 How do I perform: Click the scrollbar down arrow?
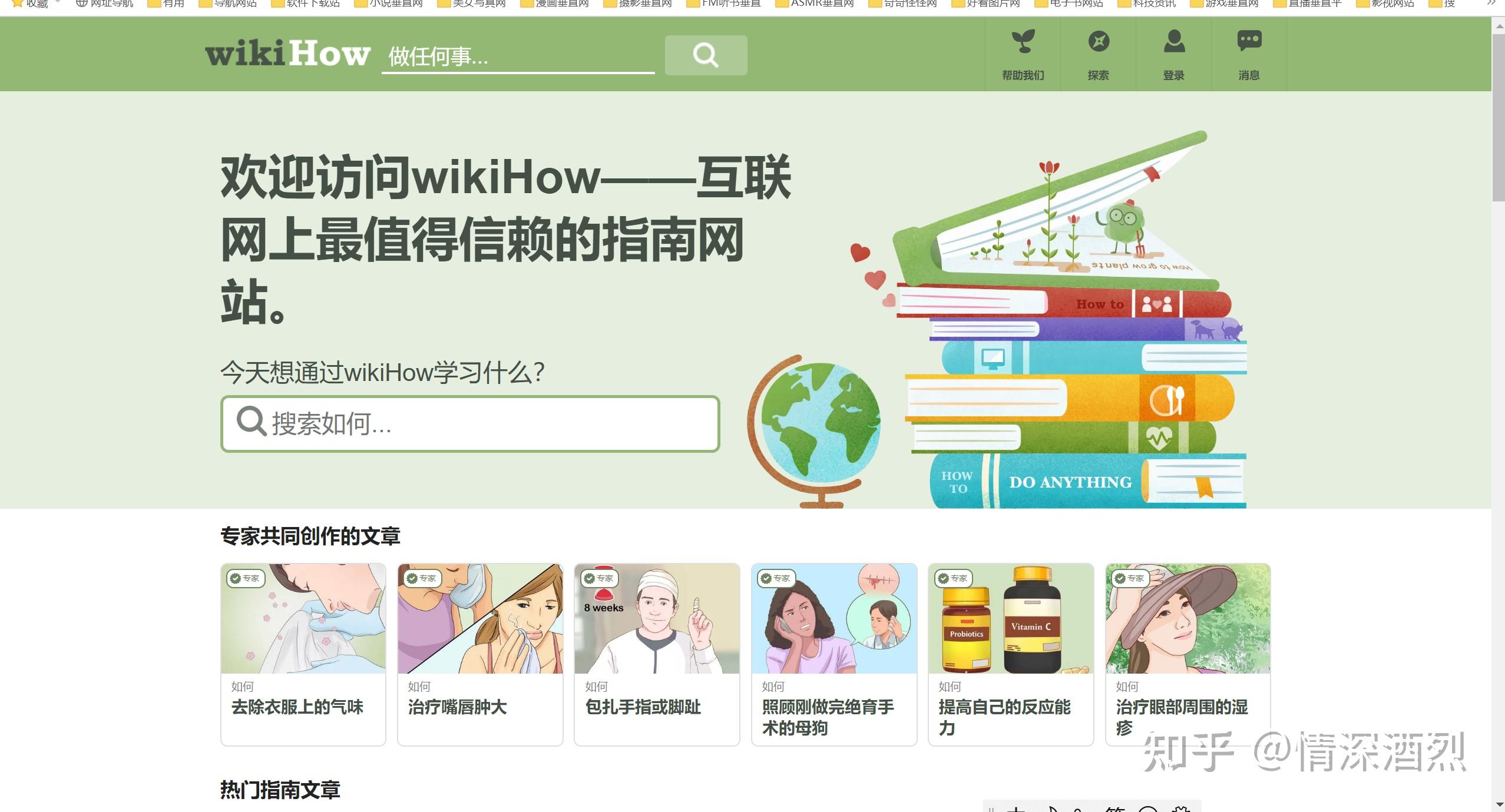(x=1499, y=805)
